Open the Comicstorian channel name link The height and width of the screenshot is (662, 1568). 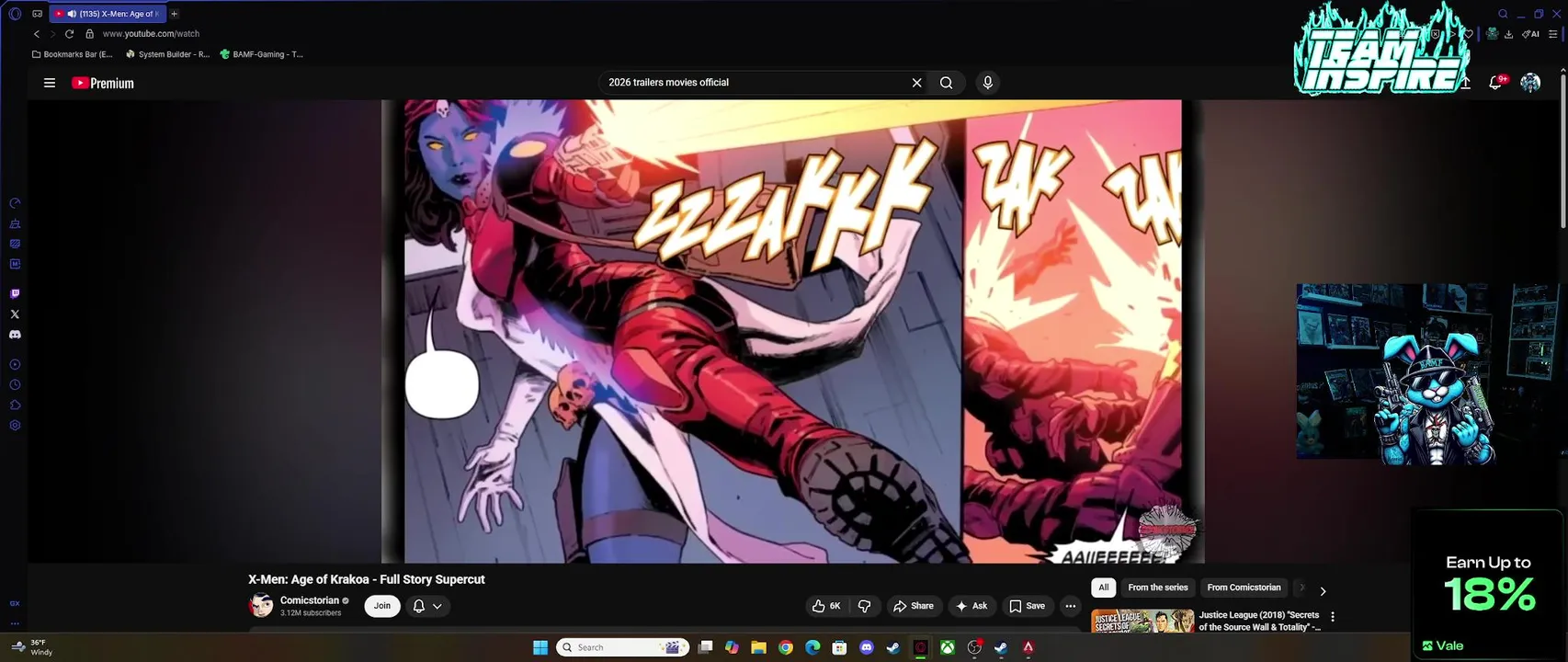310,600
